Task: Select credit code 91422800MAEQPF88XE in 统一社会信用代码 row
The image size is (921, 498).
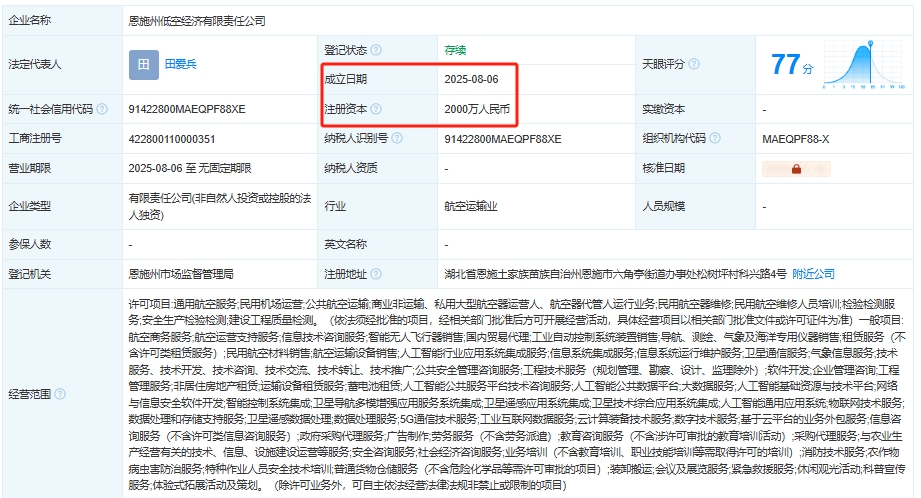Action: [x=187, y=109]
